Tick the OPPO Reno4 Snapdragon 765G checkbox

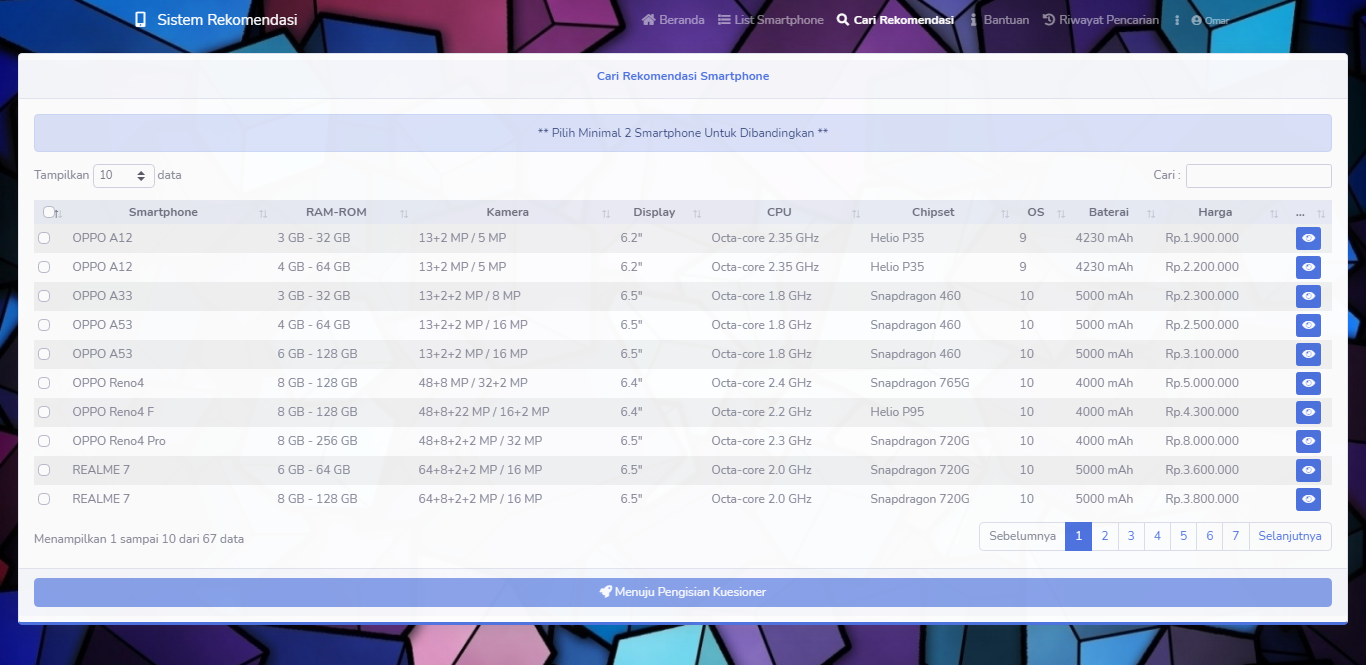point(44,383)
